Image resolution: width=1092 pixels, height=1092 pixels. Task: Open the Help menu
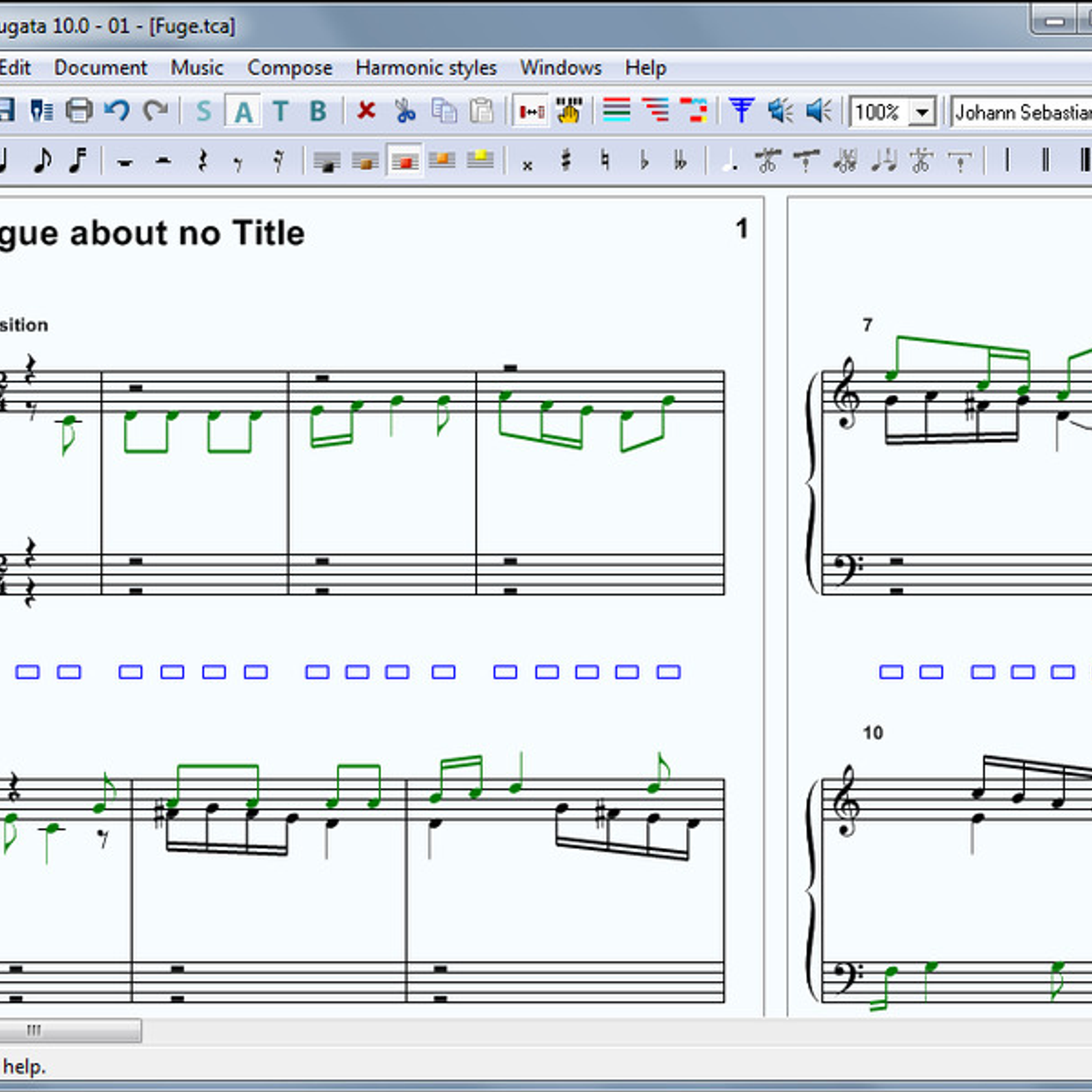click(646, 68)
